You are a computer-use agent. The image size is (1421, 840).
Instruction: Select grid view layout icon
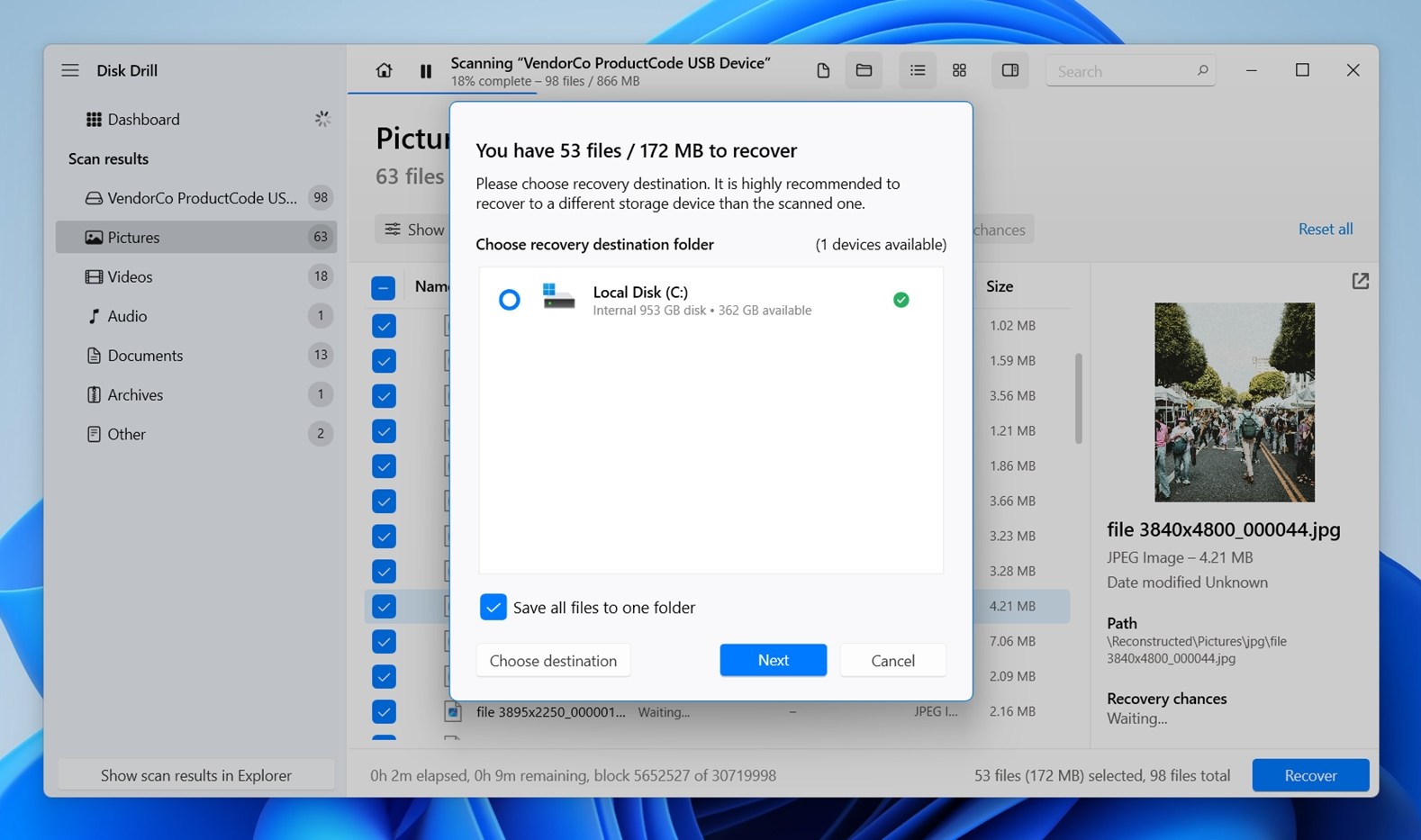959,70
